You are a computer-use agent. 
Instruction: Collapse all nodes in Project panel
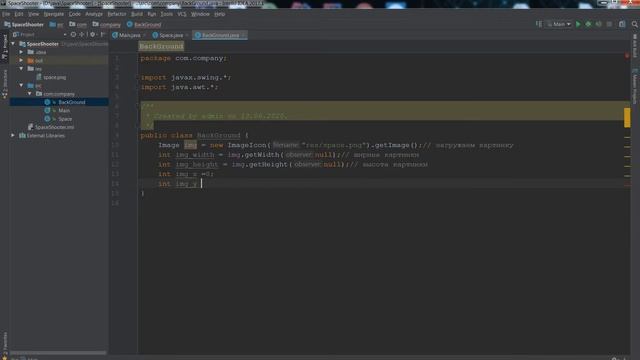(x=82, y=35)
